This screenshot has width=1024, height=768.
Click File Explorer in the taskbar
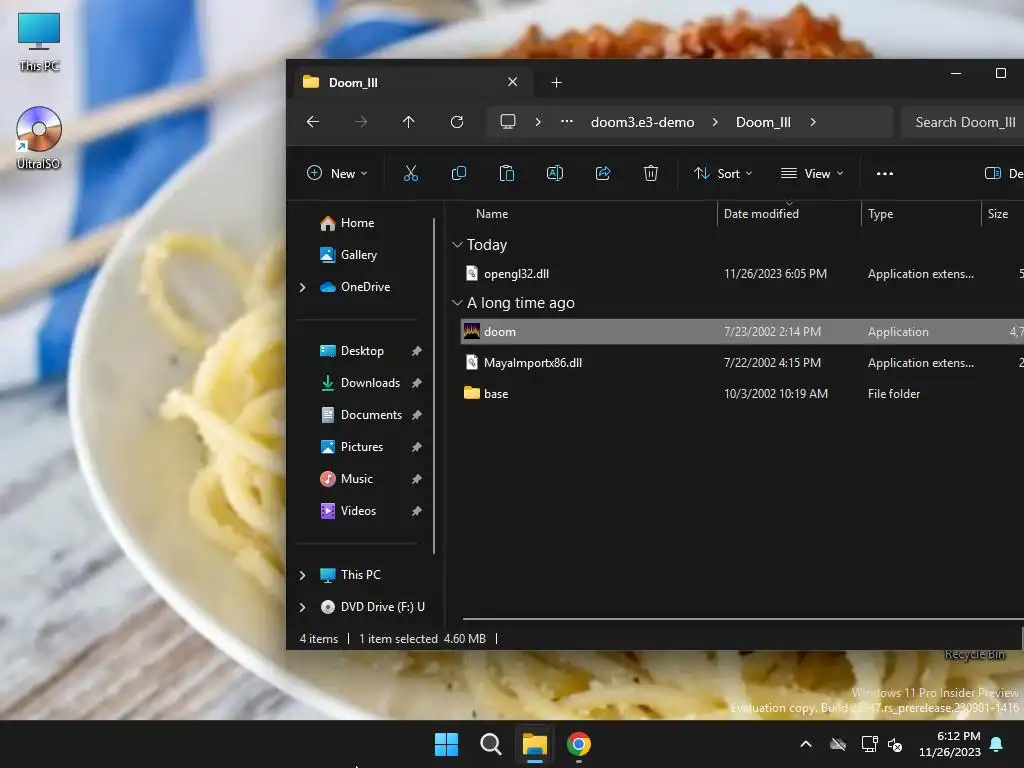[534, 744]
